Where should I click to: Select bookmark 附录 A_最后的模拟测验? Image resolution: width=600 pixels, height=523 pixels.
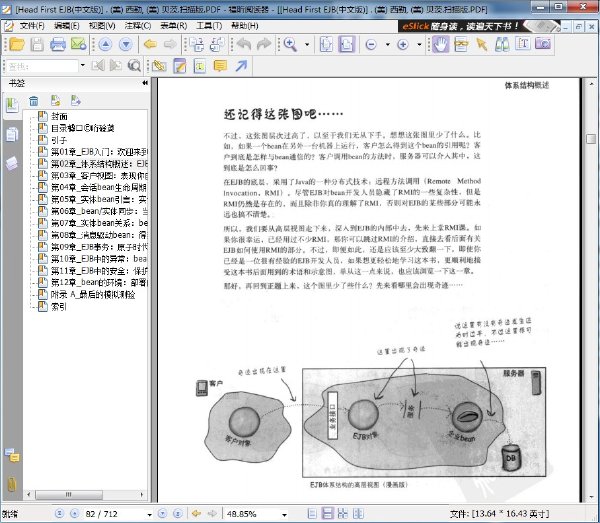93,294
